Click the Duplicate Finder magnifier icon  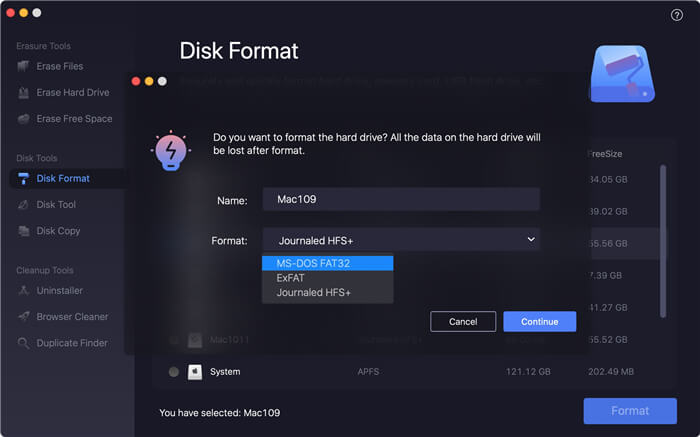[x=23, y=343]
